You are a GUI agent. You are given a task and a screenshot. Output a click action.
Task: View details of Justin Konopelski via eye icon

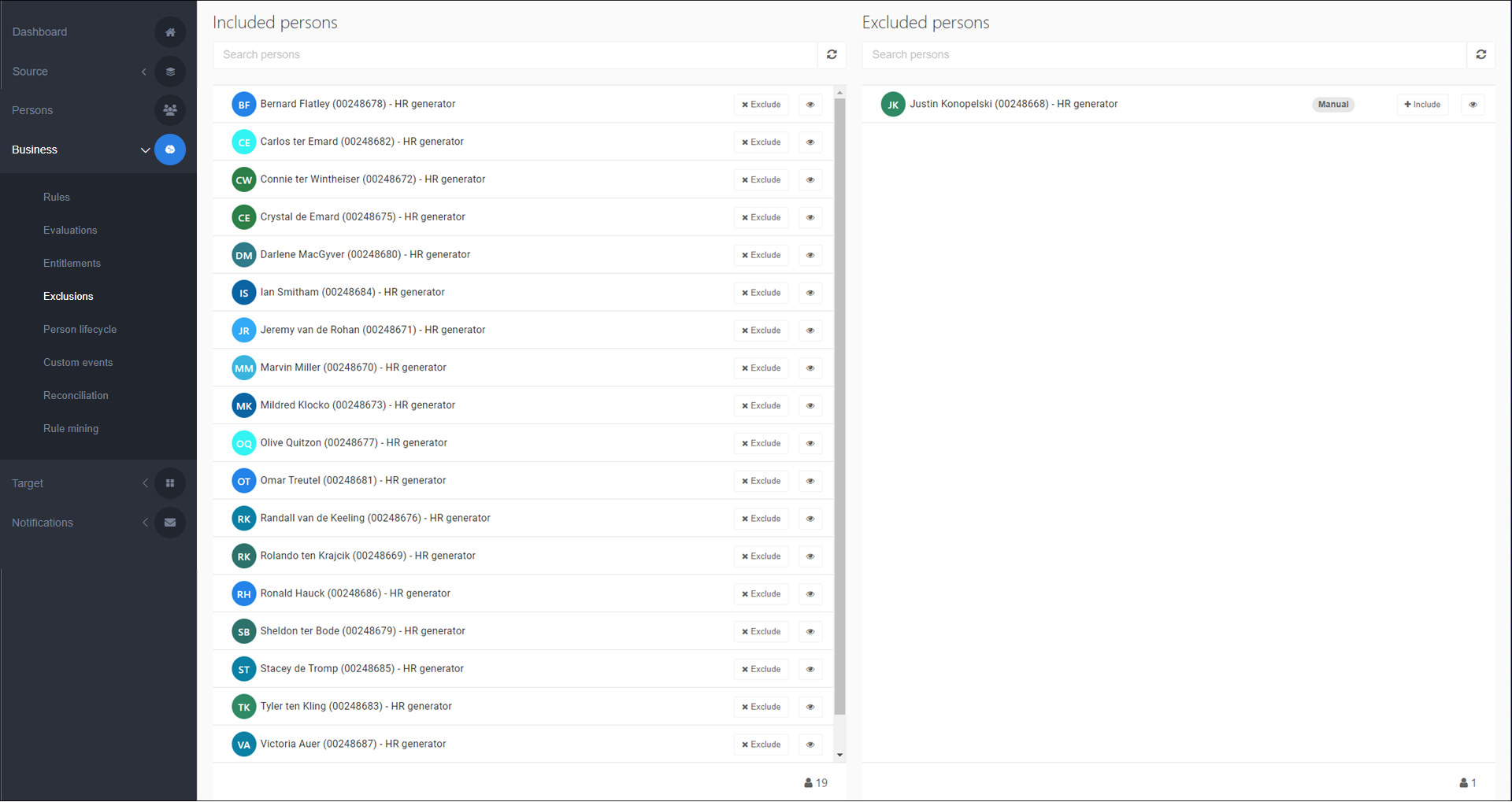(x=1473, y=105)
